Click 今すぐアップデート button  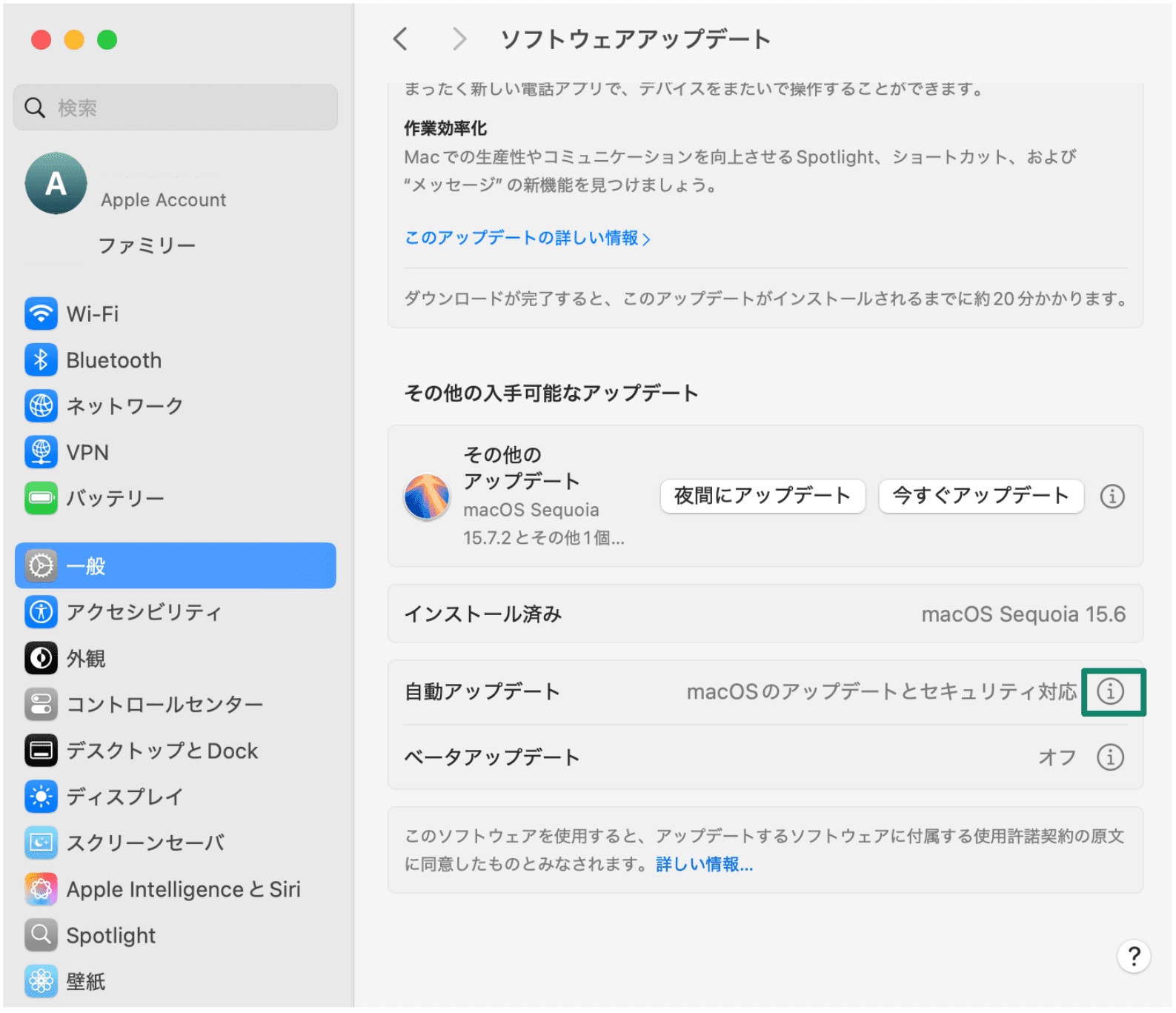coord(981,496)
